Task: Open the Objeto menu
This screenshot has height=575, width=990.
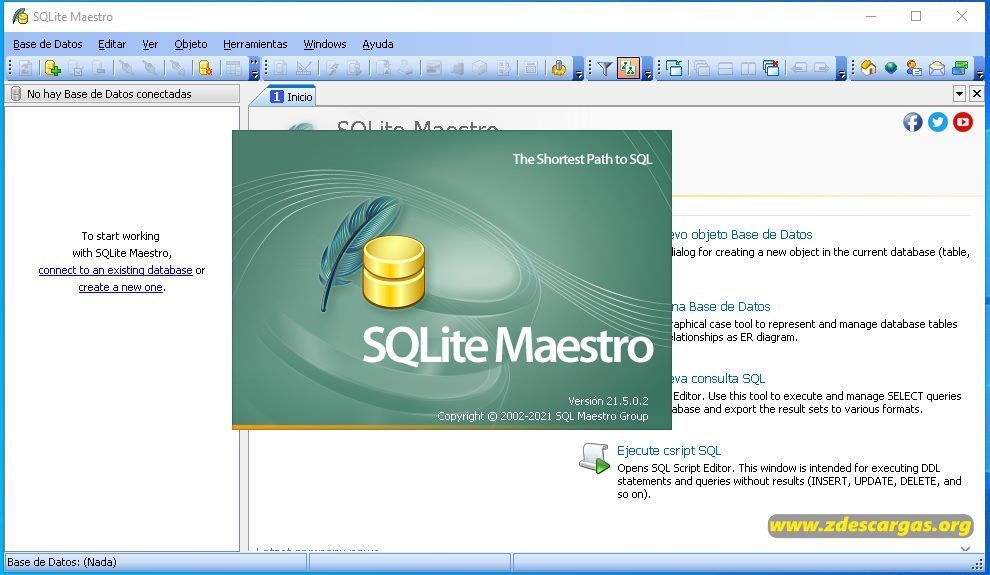Action: pyautogui.click(x=191, y=44)
